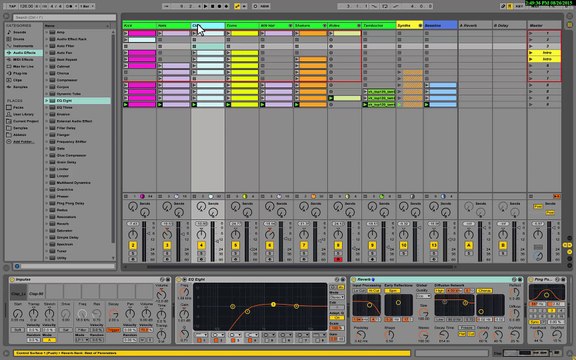Image resolution: width=576 pixels, height=360 pixels.
Task: Launch first Intro scene in Master column
Action: coord(530,53)
